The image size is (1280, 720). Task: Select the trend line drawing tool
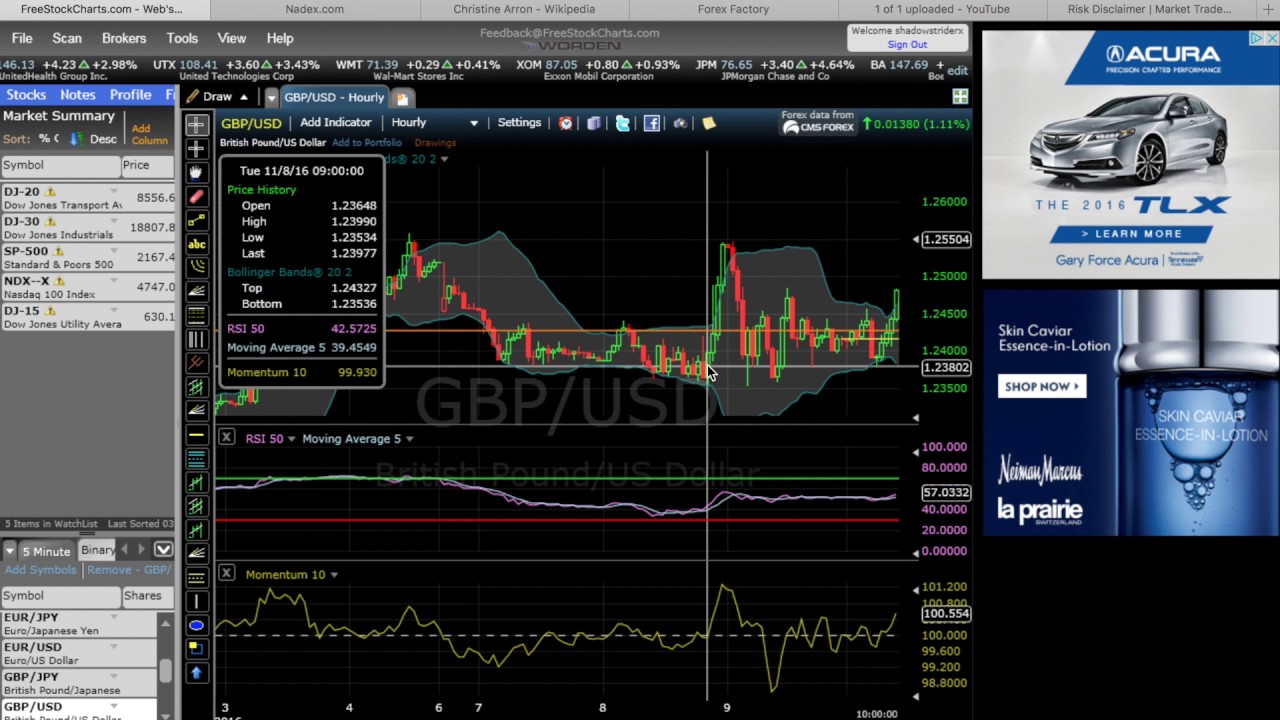coord(196,220)
